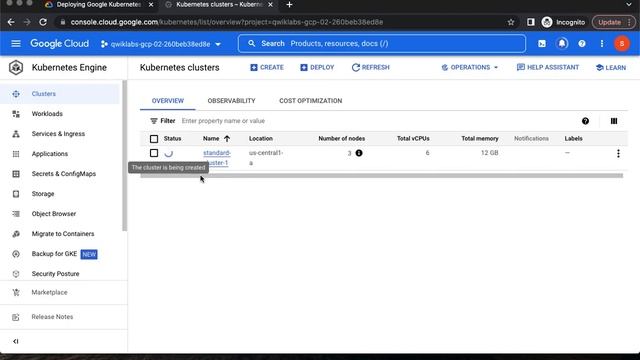Click the Deploy button

[x=317, y=67]
